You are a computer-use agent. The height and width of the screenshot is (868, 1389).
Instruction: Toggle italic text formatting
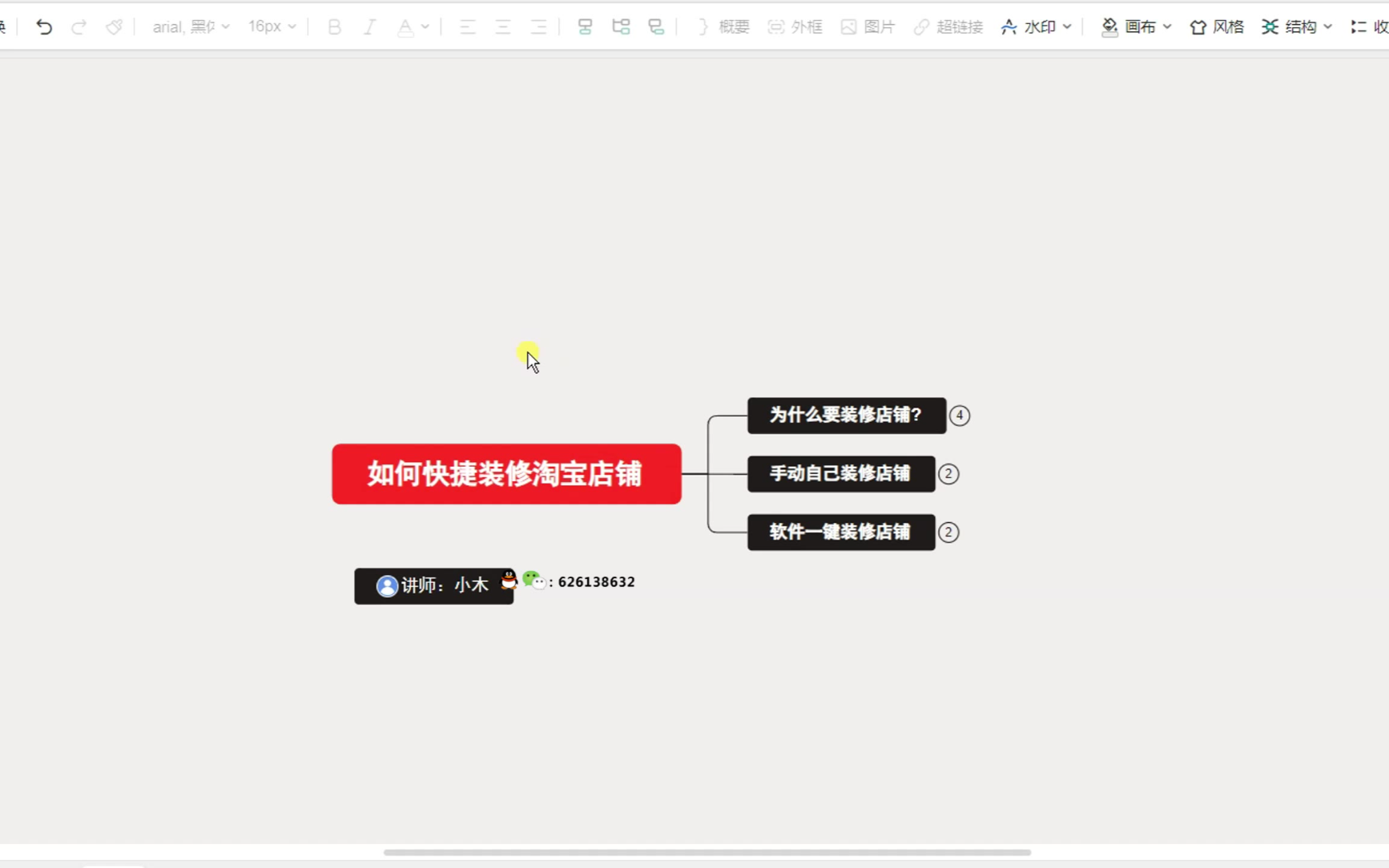369,27
